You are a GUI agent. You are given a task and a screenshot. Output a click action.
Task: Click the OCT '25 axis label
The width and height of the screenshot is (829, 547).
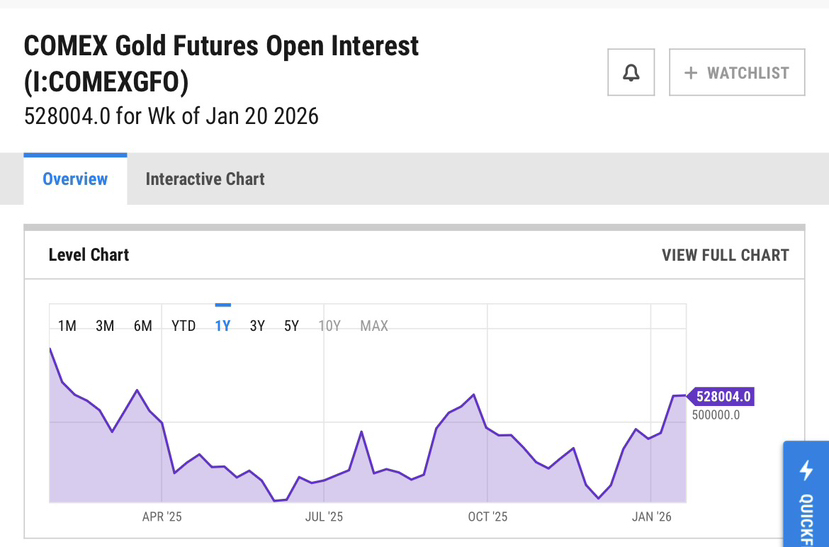point(487,517)
